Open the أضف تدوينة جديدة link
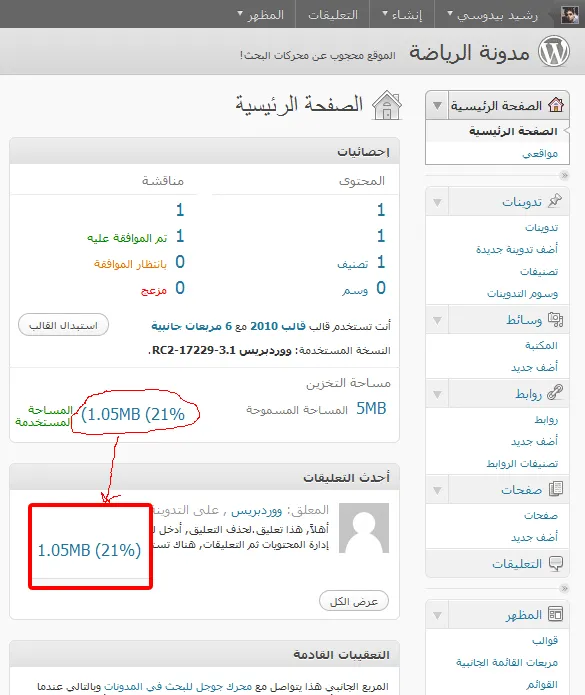Viewport: 585px width, 695px height. coord(517,249)
